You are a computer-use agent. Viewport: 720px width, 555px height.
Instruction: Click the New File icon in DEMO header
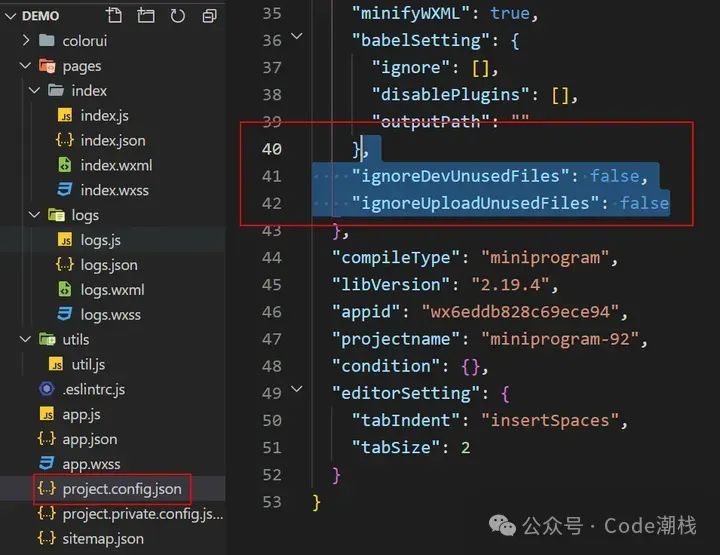pos(113,16)
